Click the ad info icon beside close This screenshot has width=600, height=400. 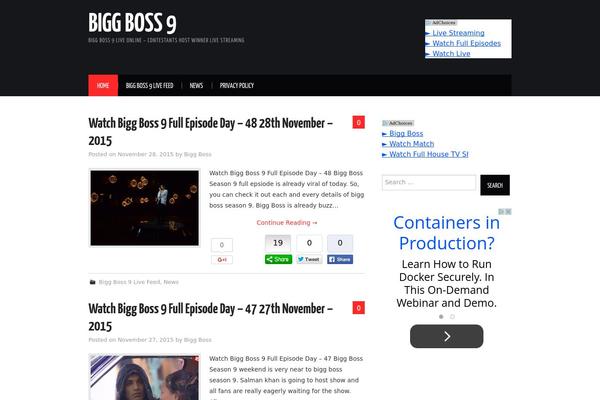[x=501, y=211]
